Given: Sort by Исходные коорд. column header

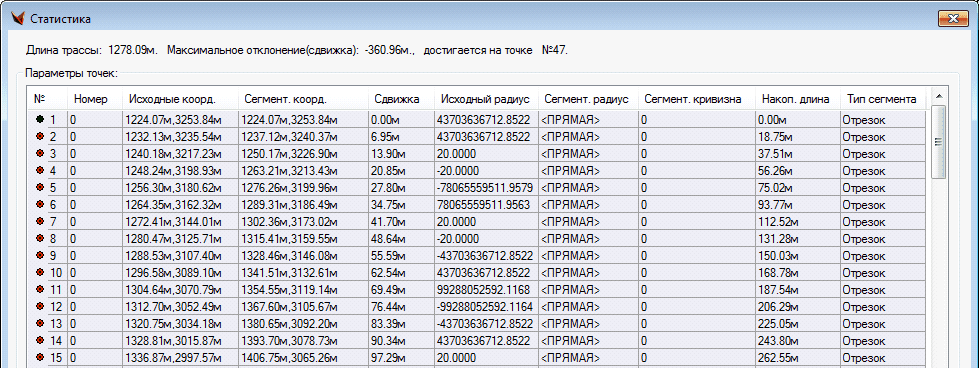Looking at the screenshot, I should (x=180, y=99).
